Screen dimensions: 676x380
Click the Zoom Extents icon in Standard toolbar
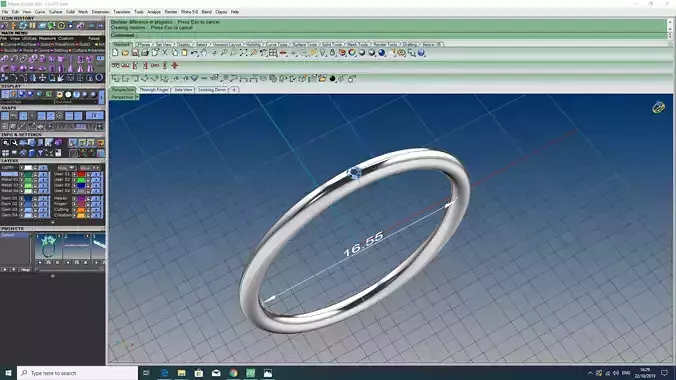[x=244, y=53]
